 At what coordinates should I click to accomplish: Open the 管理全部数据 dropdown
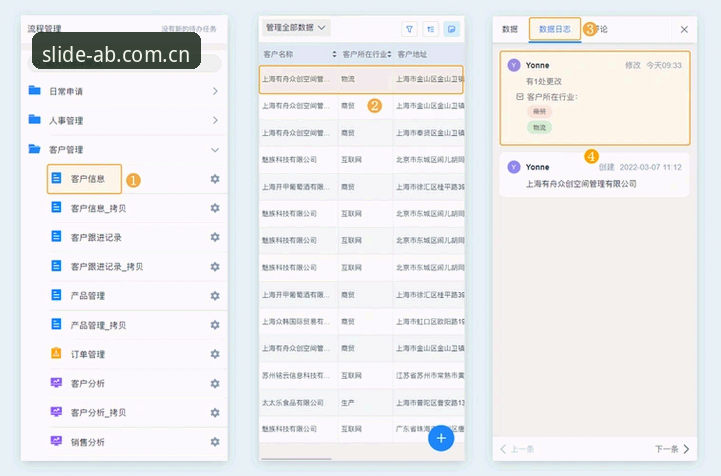coord(296,28)
